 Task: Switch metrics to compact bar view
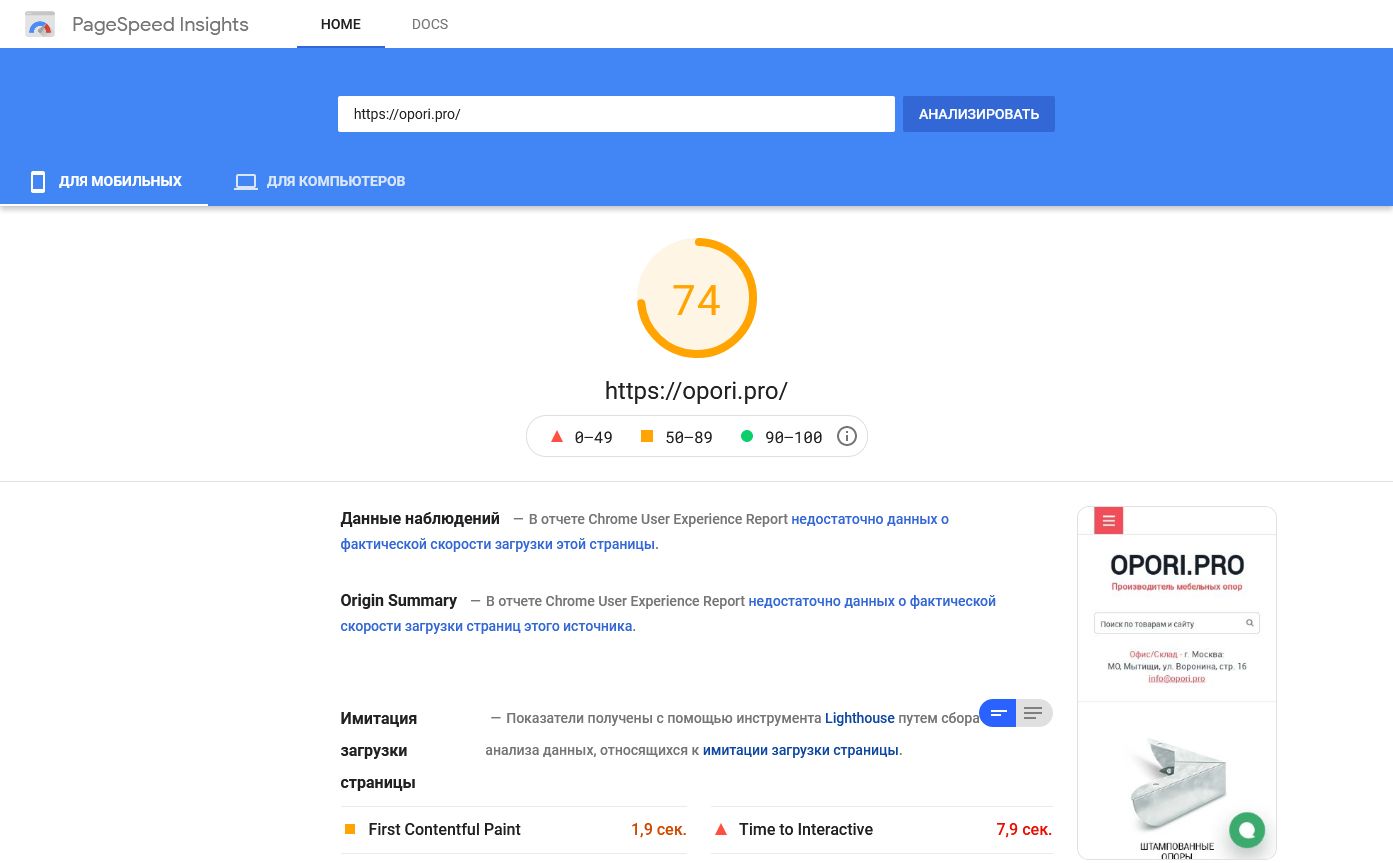(998, 712)
